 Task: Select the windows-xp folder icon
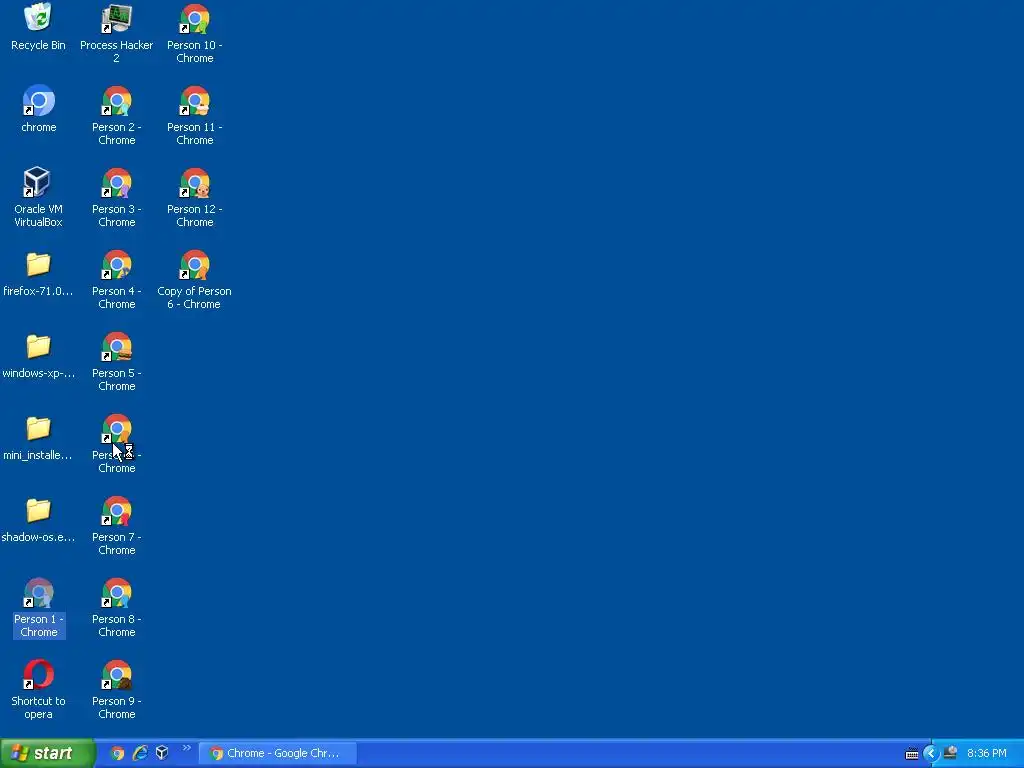(38, 347)
